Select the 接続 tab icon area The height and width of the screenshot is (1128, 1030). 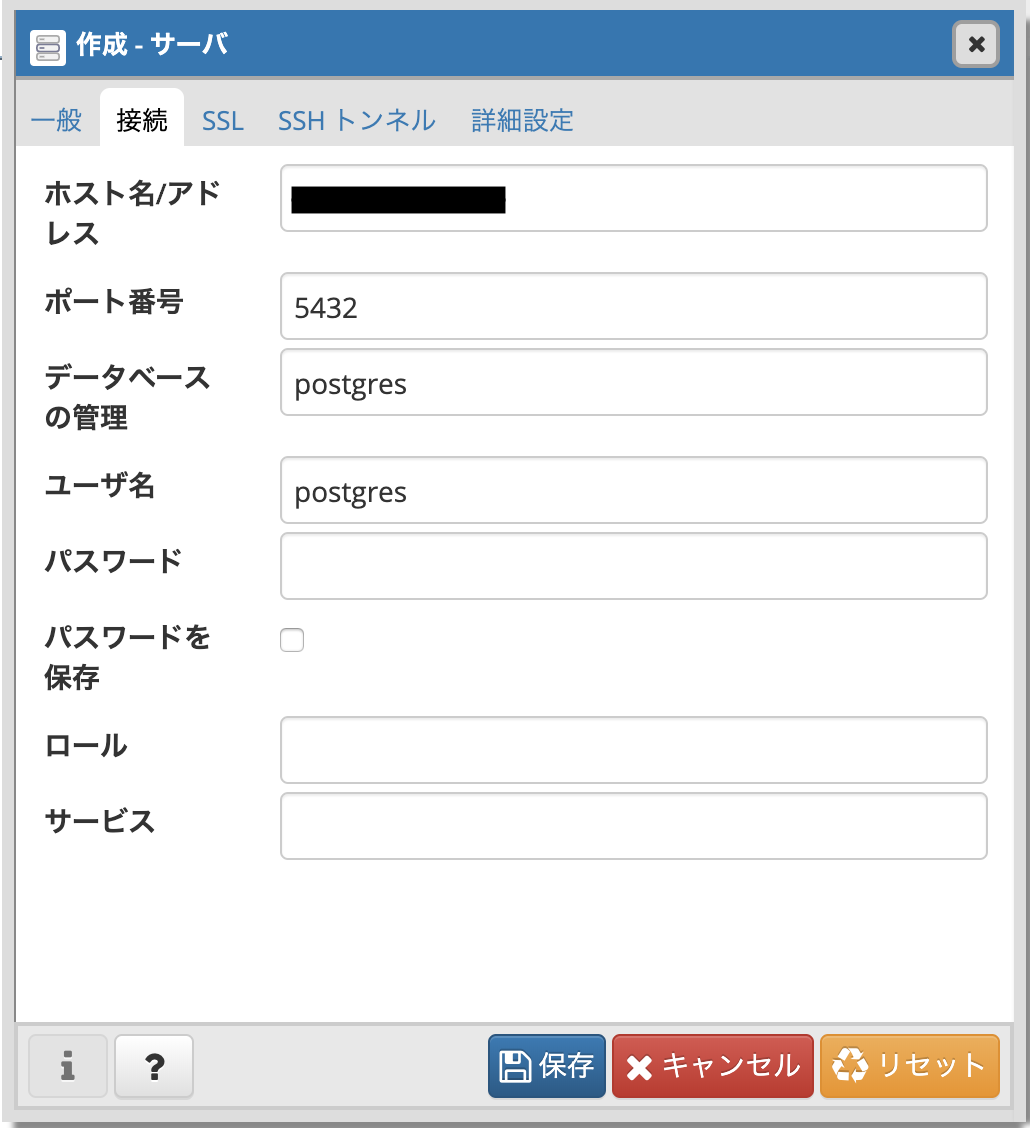click(141, 120)
